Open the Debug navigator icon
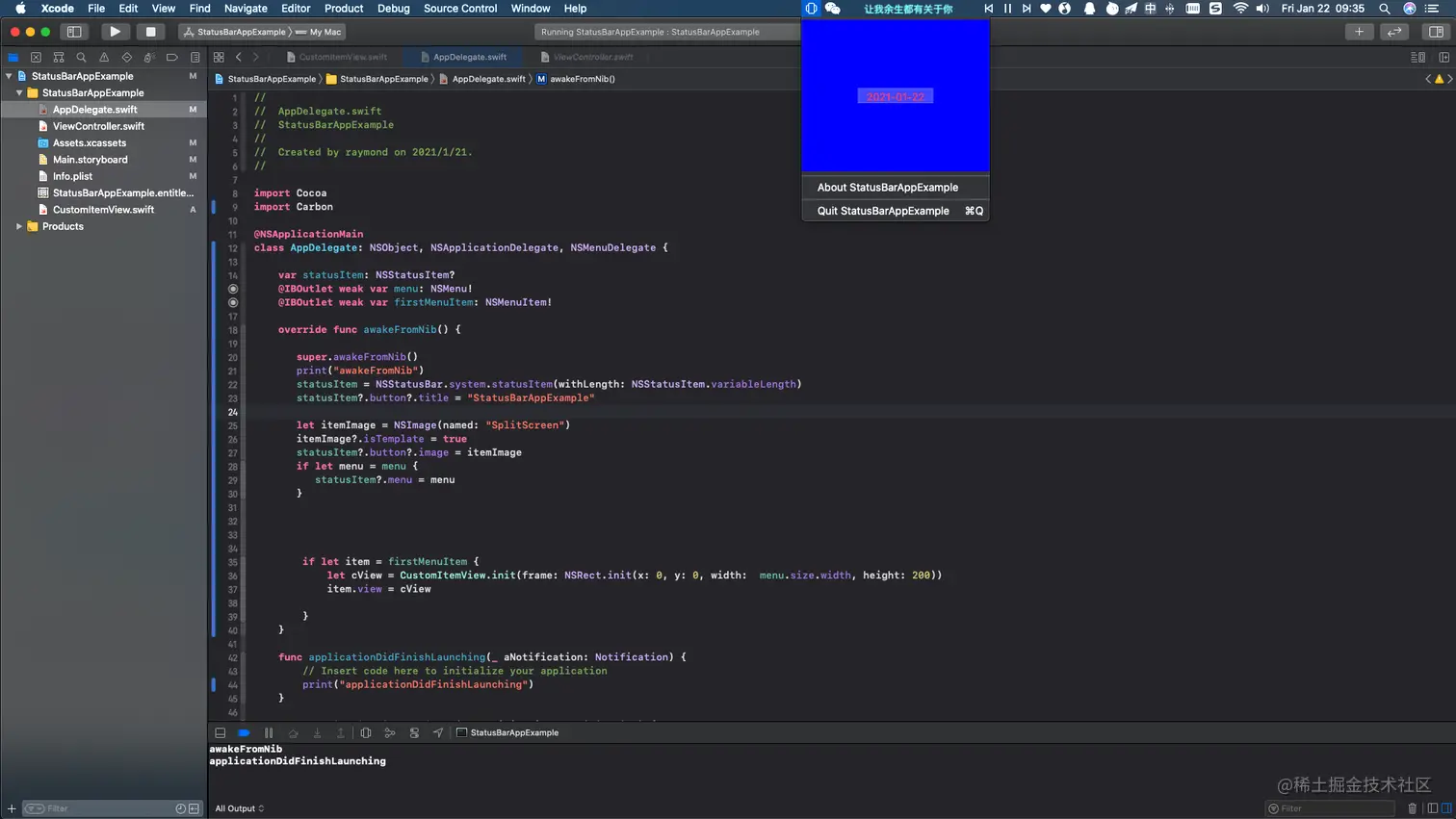Image resolution: width=1456 pixels, height=819 pixels. (149, 58)
